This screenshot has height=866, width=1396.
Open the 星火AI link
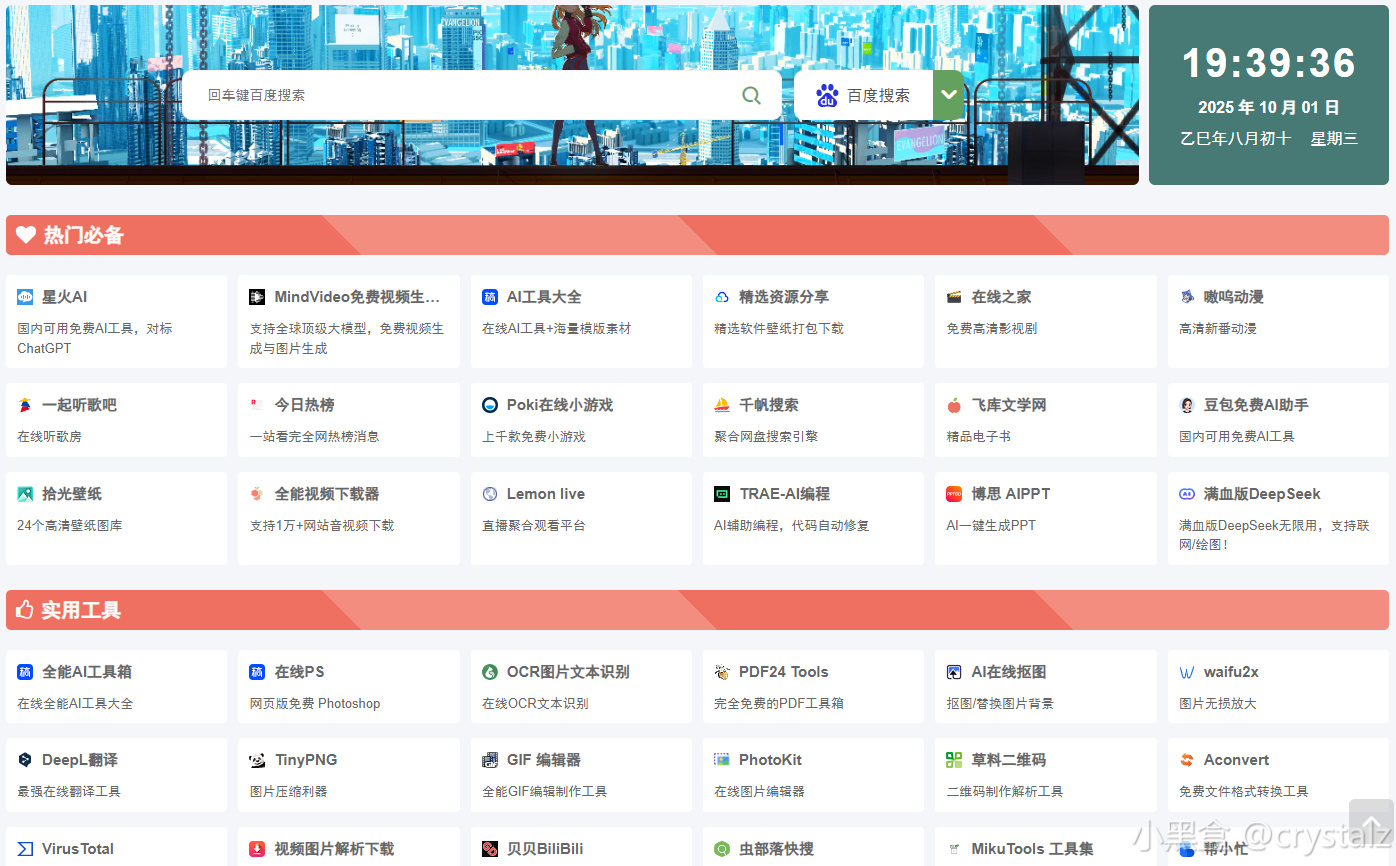65,297
